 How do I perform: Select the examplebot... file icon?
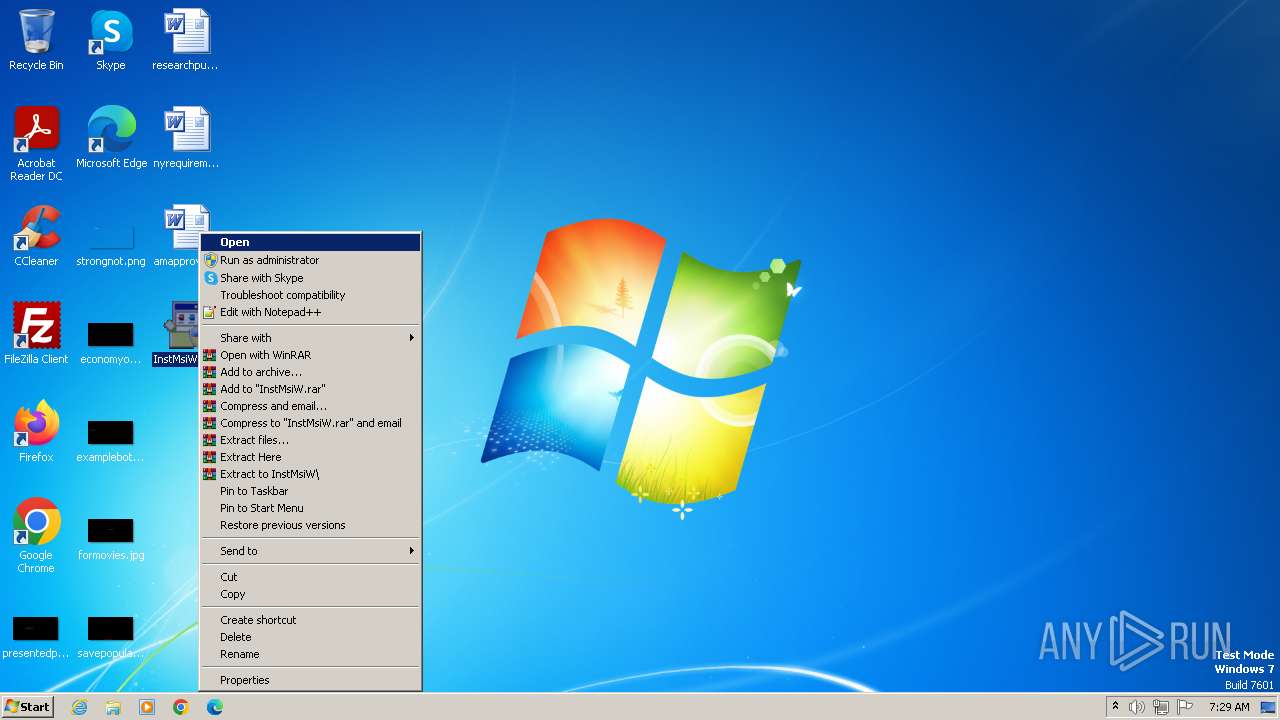point(111,440)
